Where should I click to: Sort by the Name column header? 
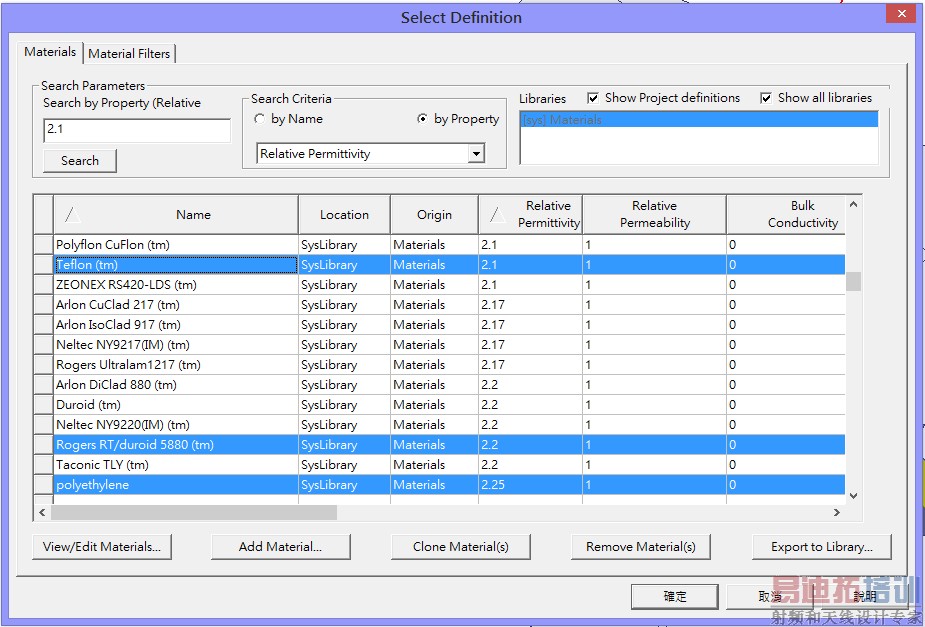pos(176,215)
